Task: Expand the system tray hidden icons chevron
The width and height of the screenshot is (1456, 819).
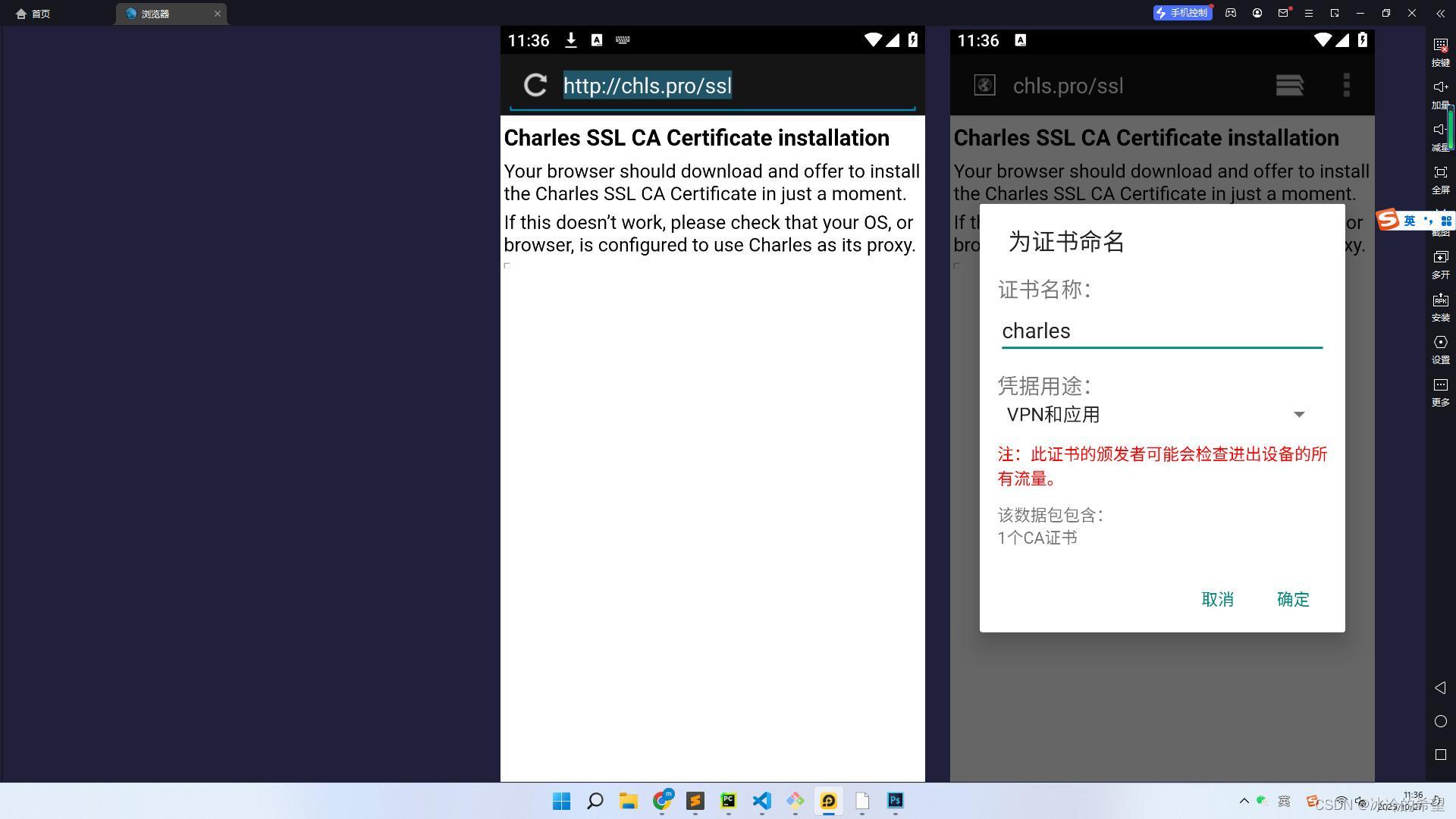Action: pyautogui.click(x=1244, y=801)
